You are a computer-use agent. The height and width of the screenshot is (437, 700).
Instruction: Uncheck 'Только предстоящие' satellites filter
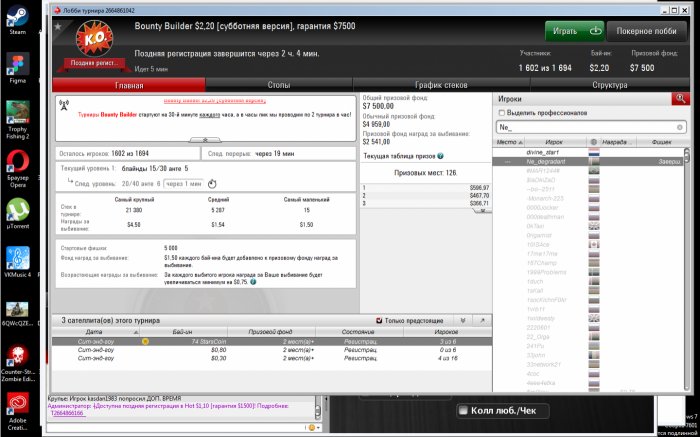pyautogui.click(x=379, y=320)
